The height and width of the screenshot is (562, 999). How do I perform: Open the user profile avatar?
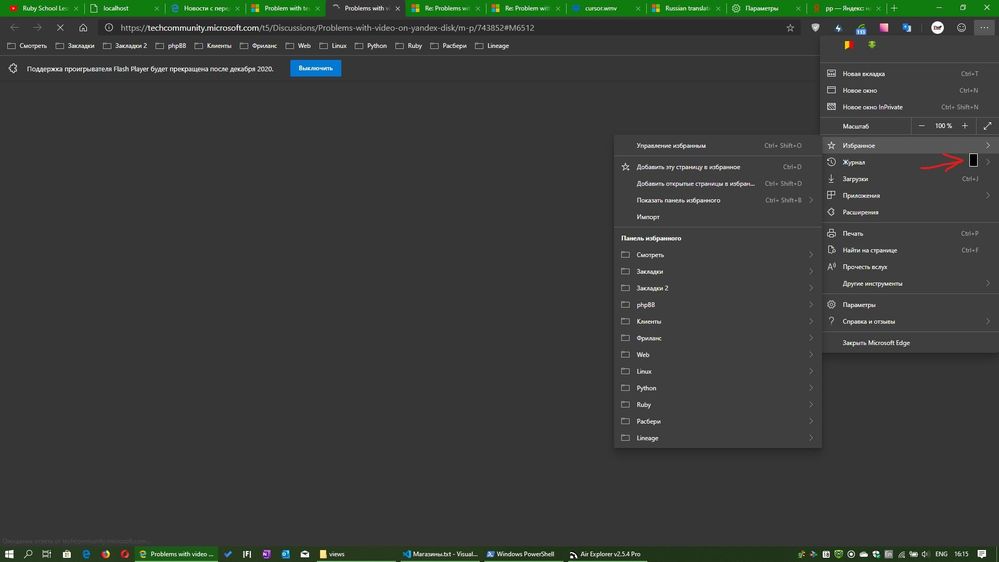937,28
